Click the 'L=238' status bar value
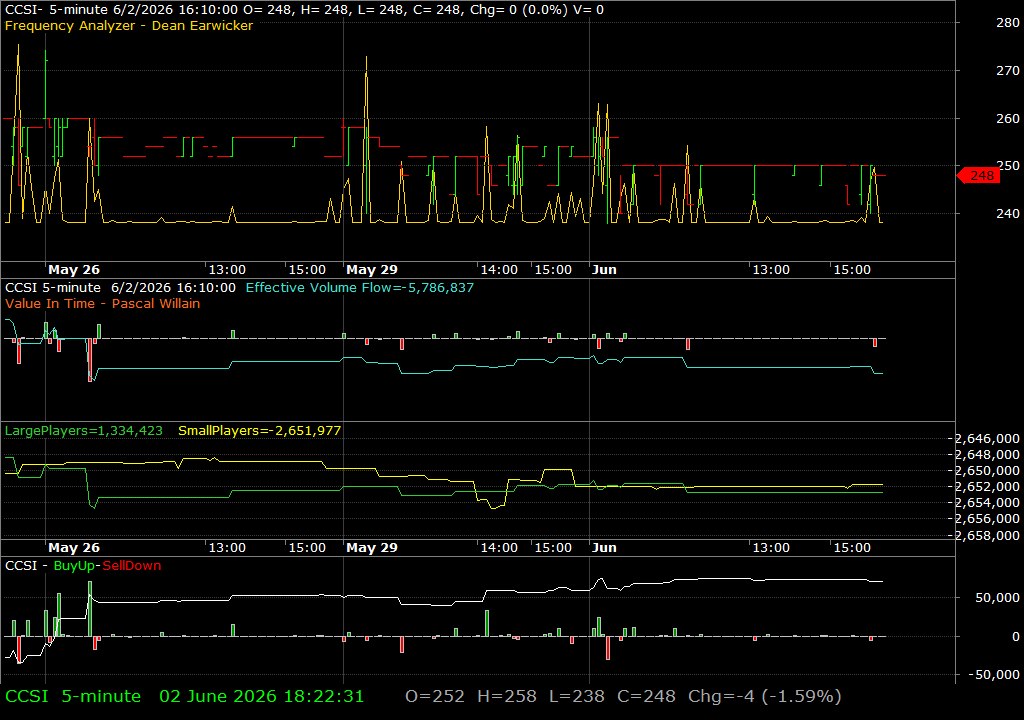 click(577, 696)
